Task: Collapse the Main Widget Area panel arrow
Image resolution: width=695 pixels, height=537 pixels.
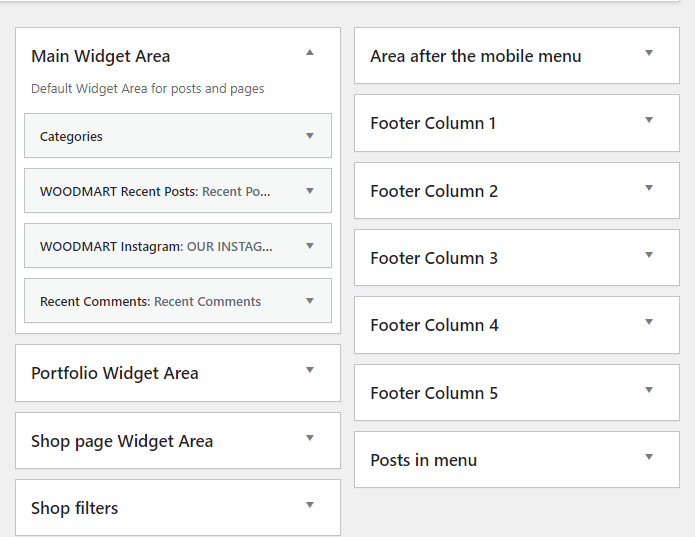Action: (x=310, y=52)
